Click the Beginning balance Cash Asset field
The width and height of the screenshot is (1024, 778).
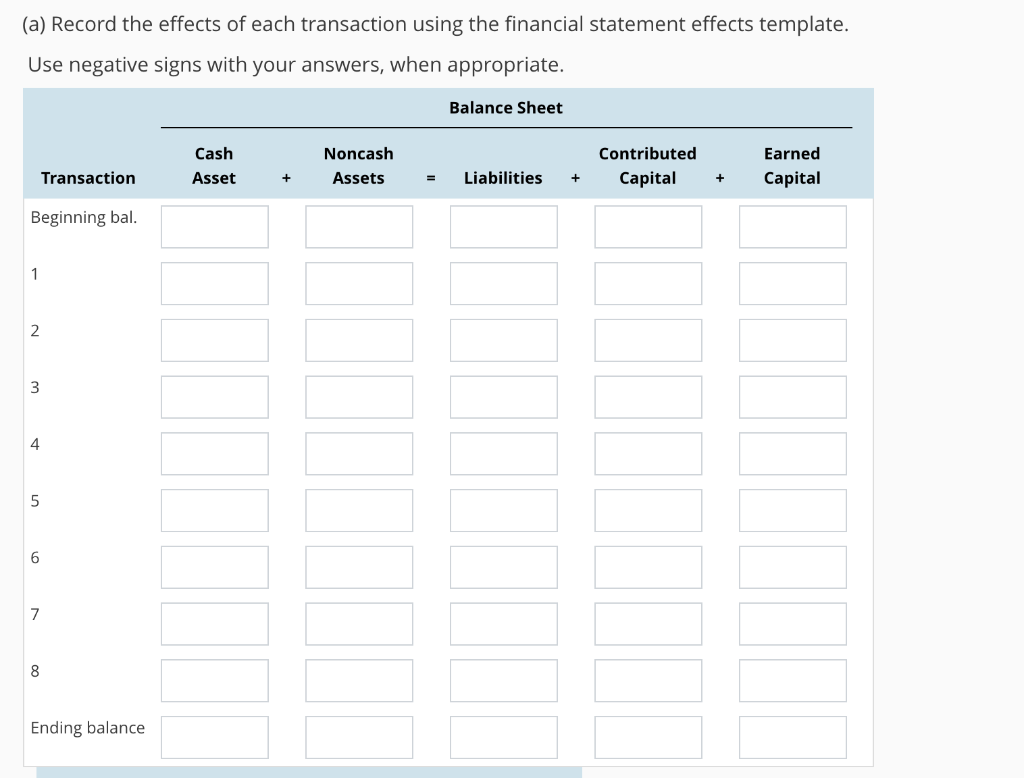coord(214,226)
